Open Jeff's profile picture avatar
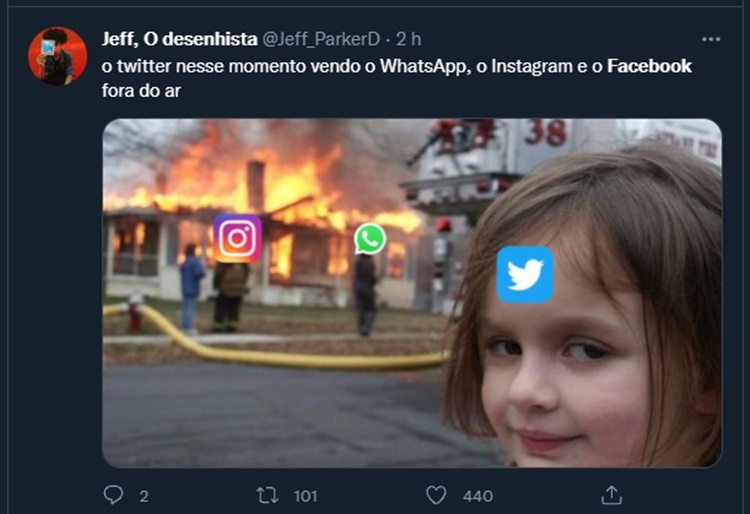The image size is (750, 514). point(57,56)
